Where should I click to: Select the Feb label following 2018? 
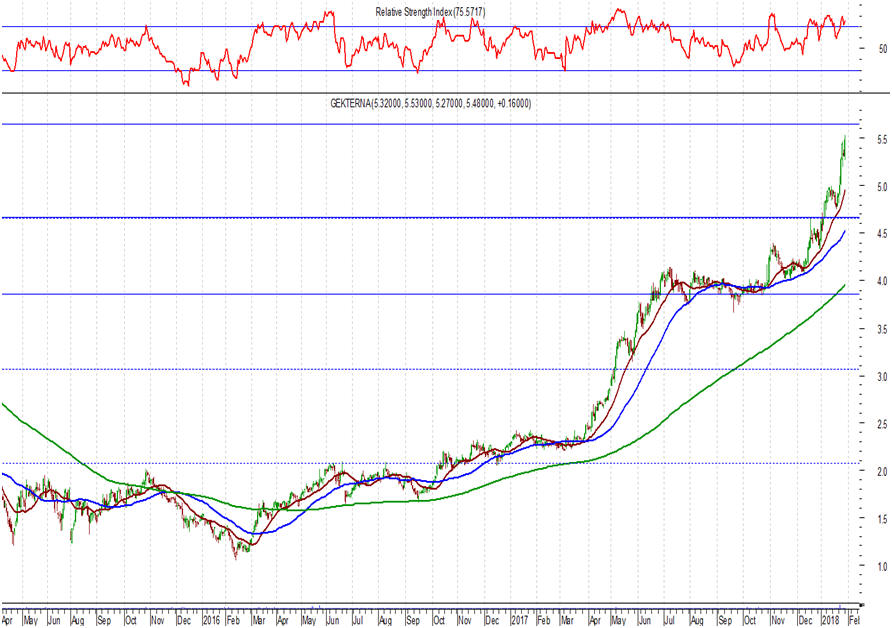tap(854, 620)
